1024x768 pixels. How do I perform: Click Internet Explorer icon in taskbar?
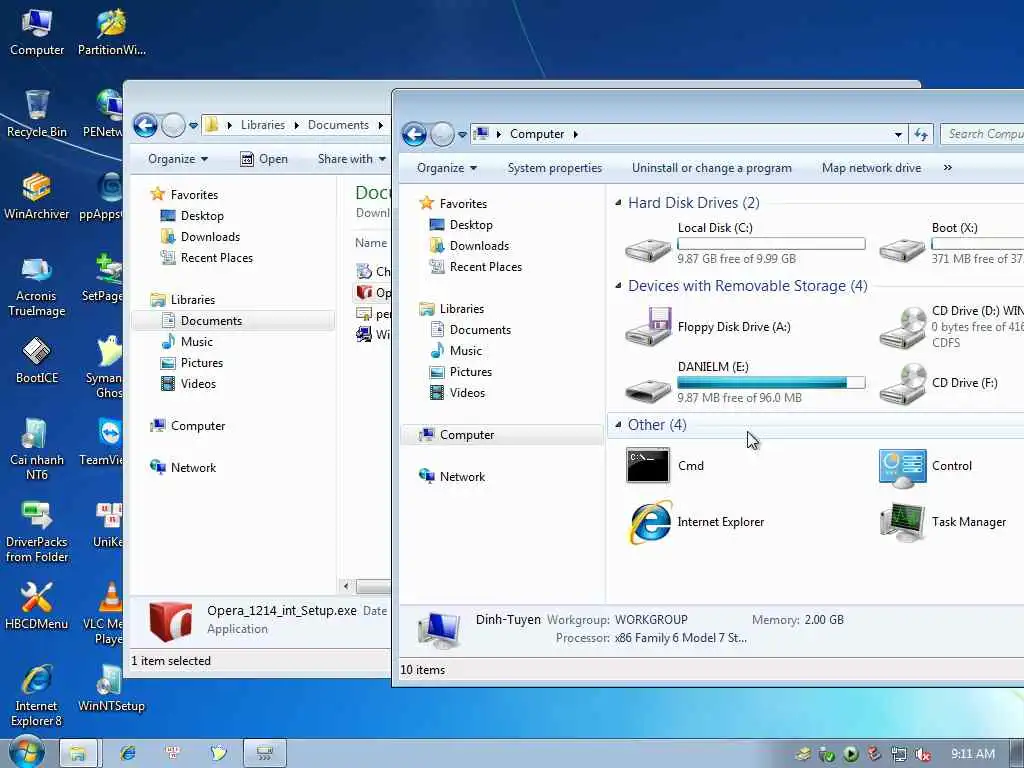pos(128,754)
